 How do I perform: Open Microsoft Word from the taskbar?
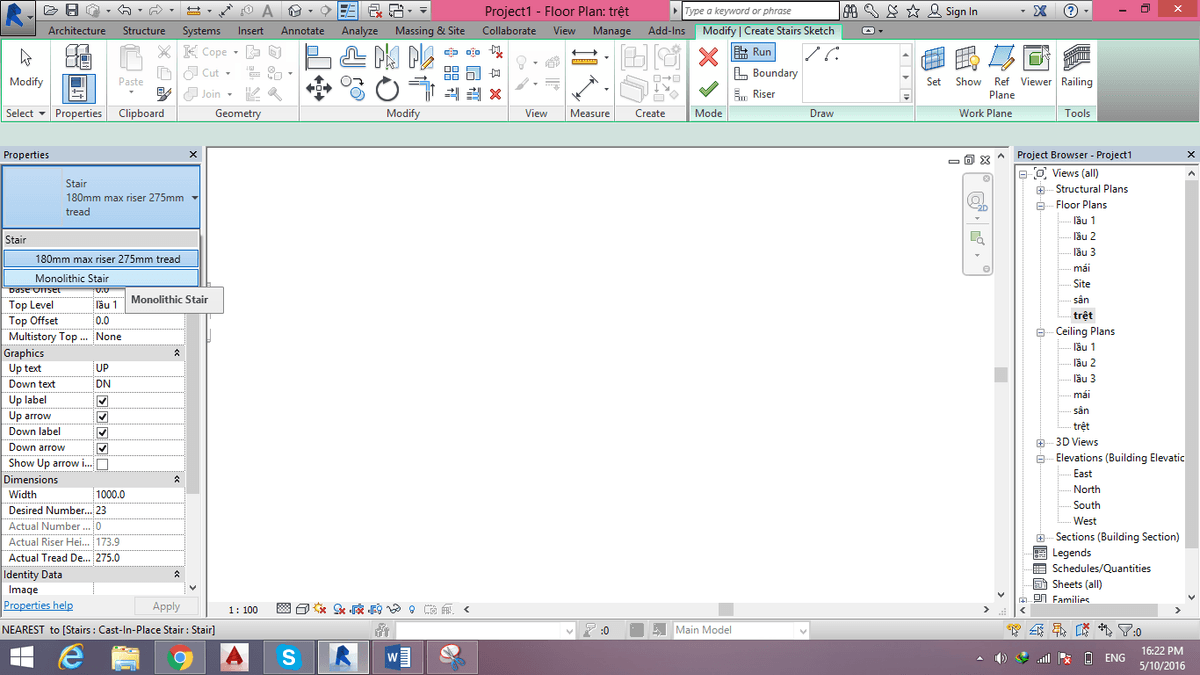click(397, 657)
